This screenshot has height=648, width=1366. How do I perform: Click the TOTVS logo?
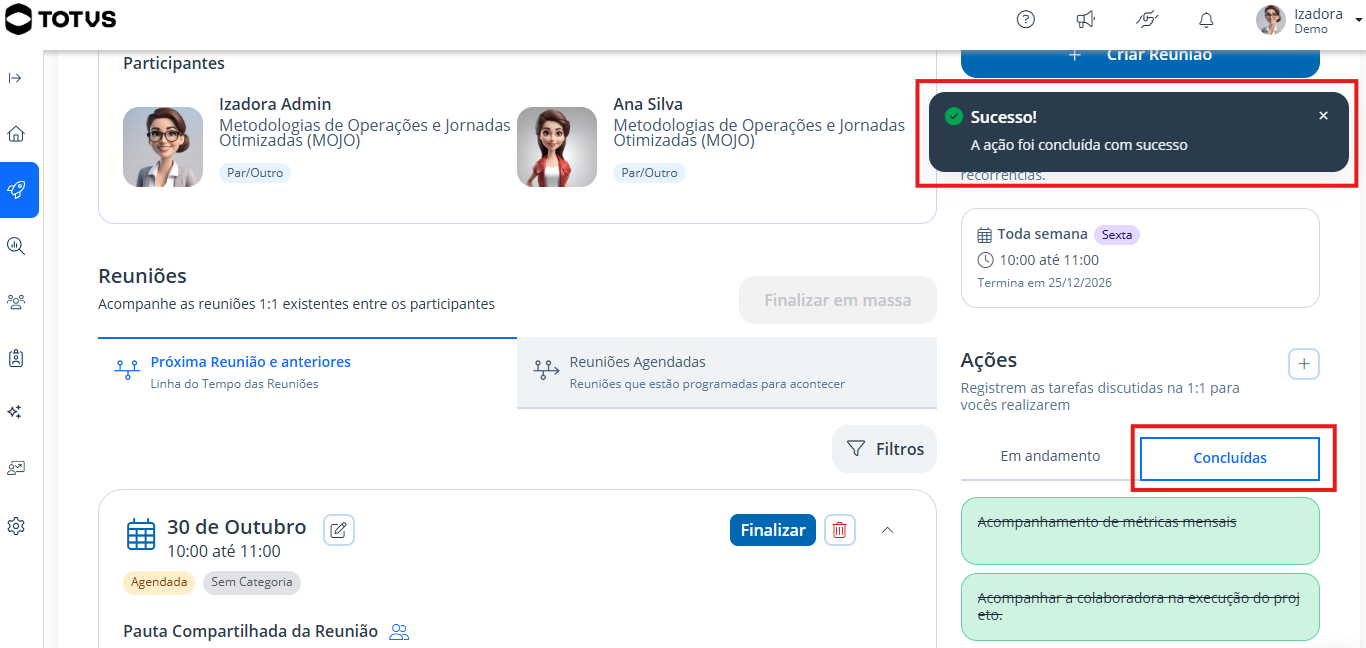tap(61, 19)
